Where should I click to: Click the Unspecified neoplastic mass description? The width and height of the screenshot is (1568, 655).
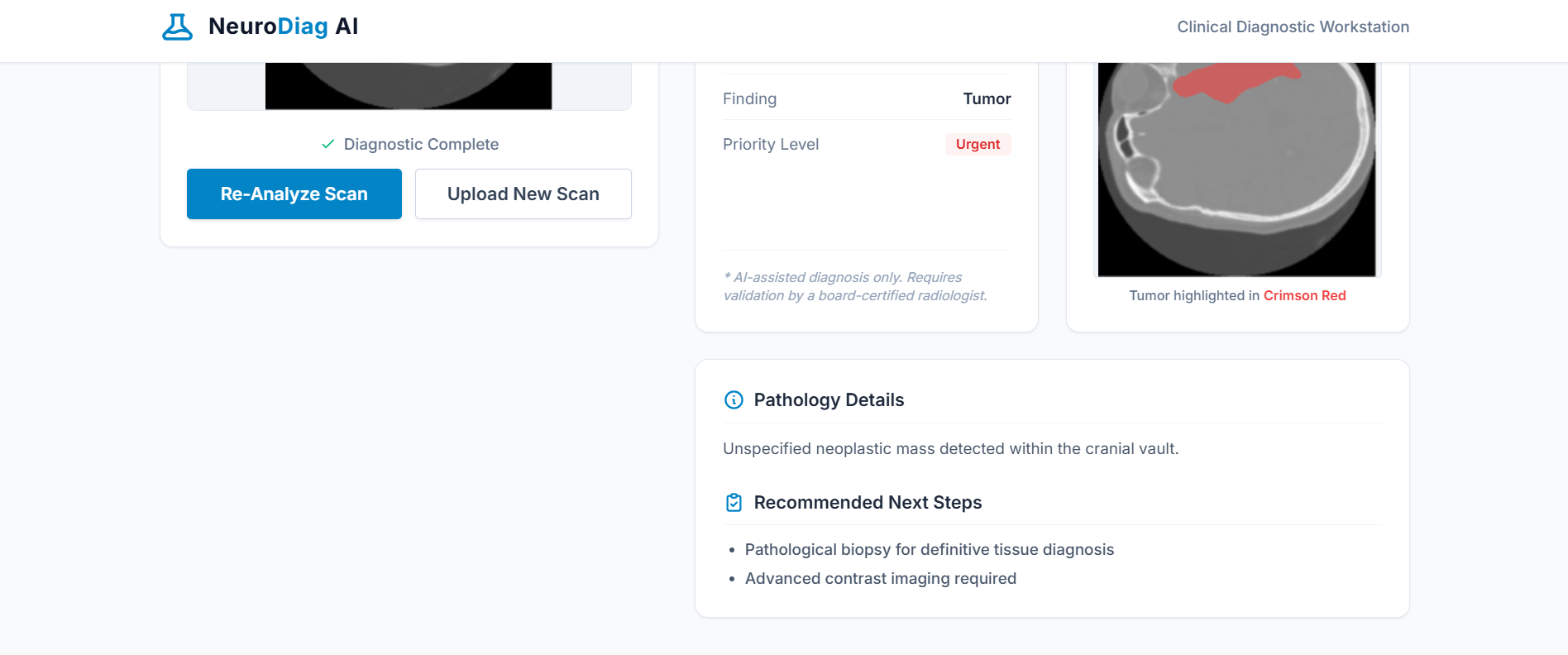[x=950, y=449]
